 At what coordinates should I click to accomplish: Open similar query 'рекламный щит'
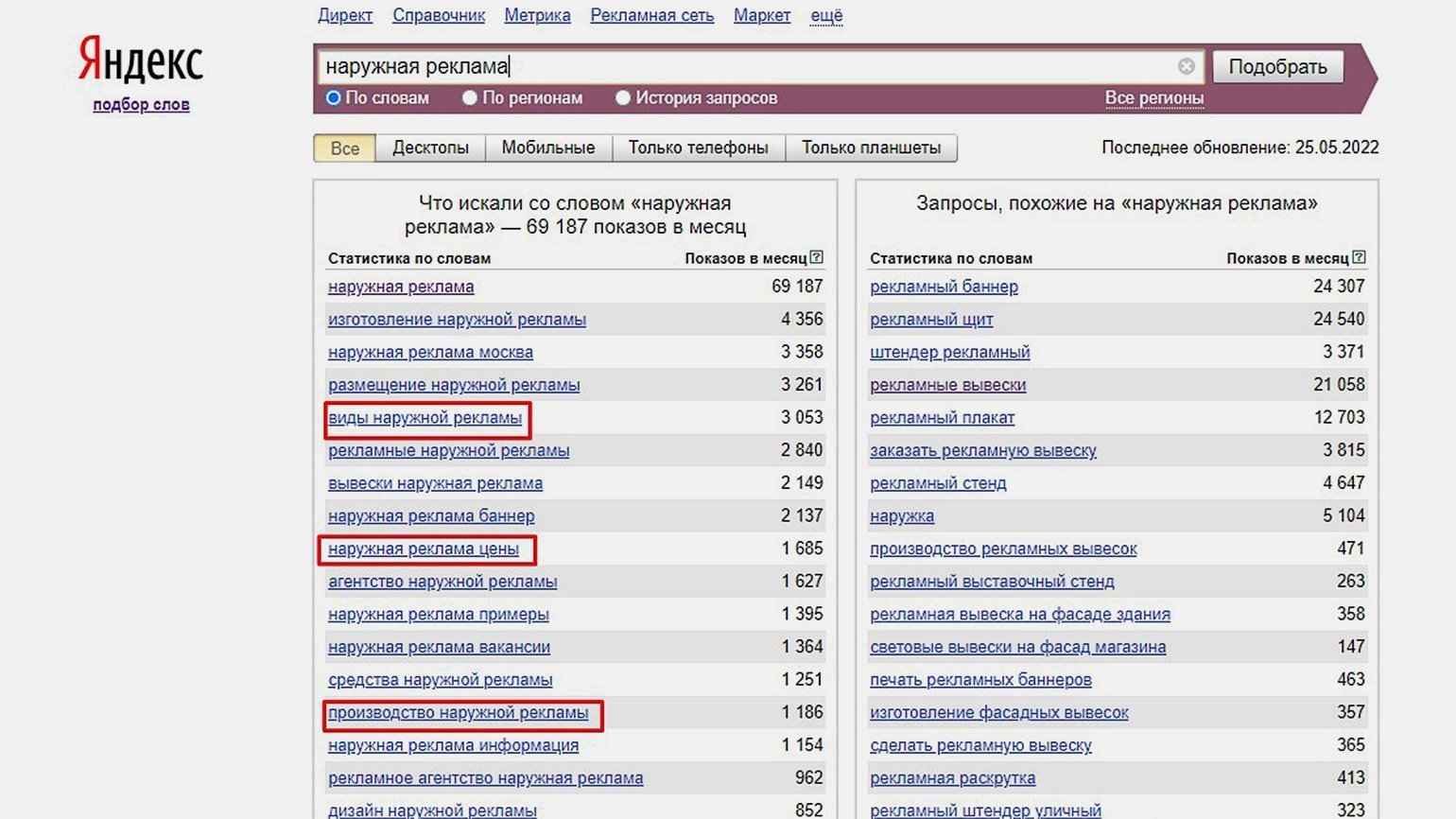pyautogui.click(x=931, y=320)
